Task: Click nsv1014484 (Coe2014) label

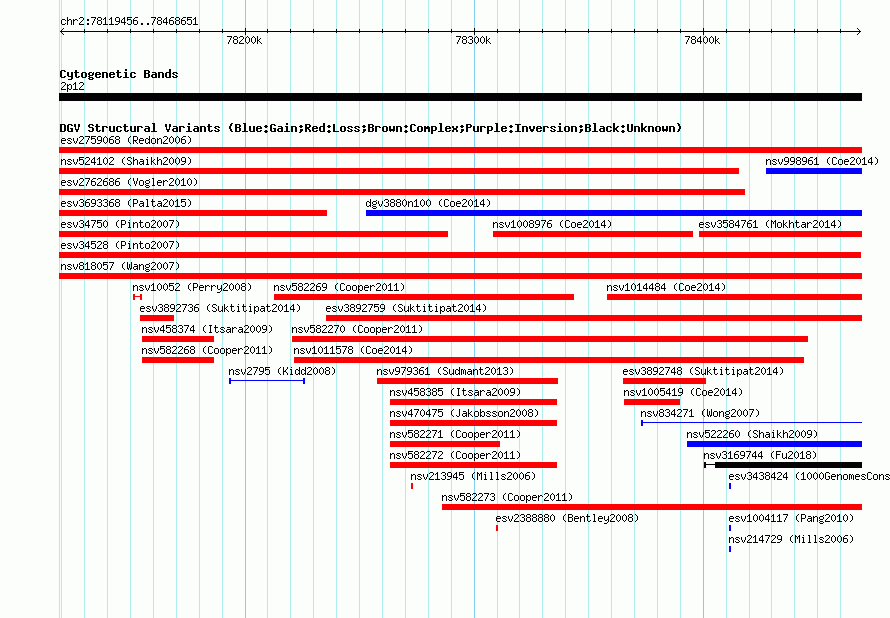Action: 666,287
